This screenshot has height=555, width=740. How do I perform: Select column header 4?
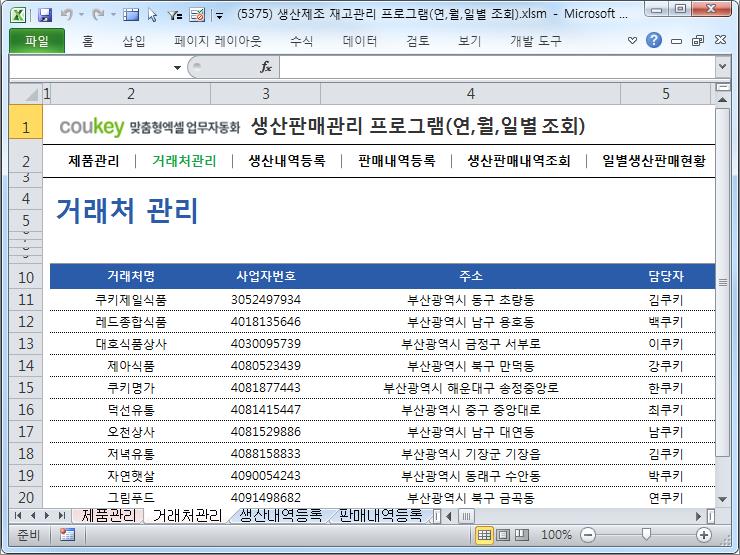[471, 93]
